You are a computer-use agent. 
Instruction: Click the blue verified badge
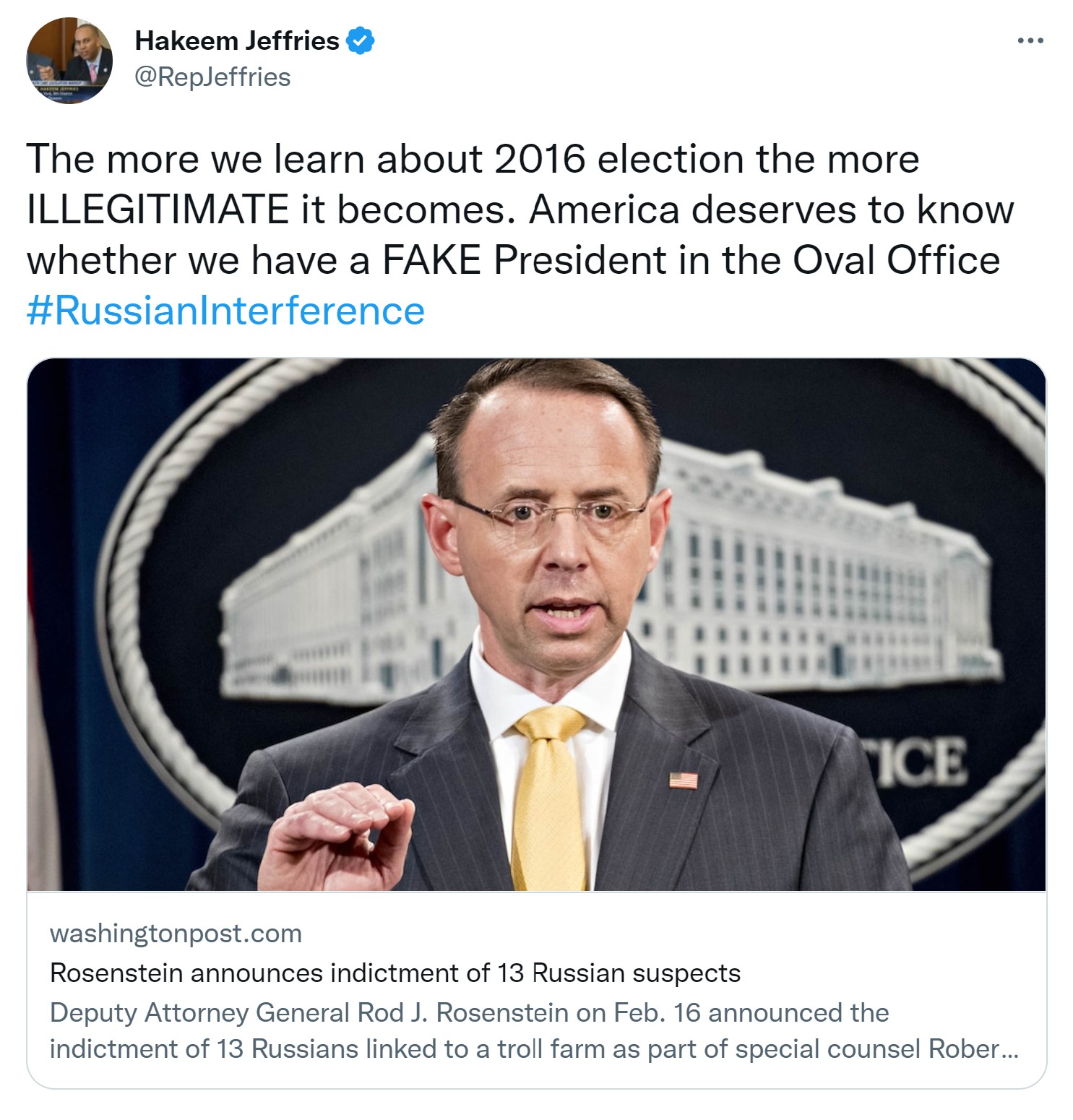click(361, 40)
